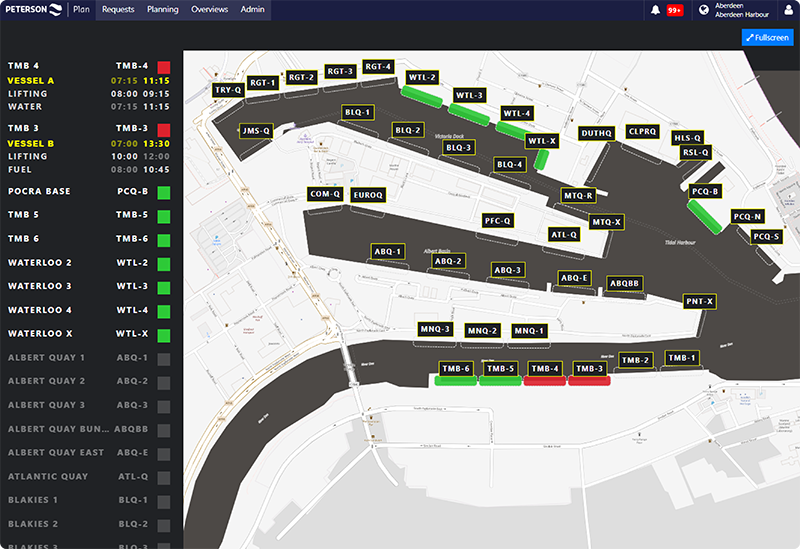Open the user profile icon
Screen dimensions: 800x549
pyautogui.click(x=789, y=10)
